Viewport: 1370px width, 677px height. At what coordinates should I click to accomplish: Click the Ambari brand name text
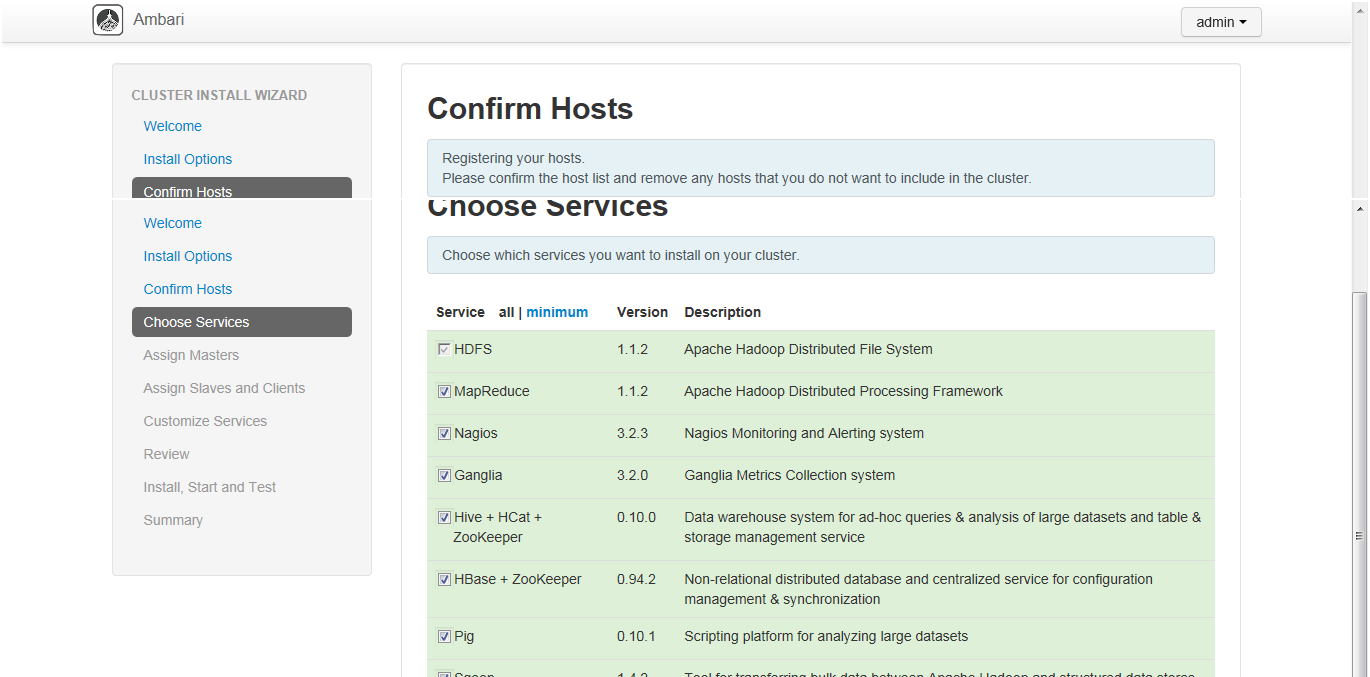click(x=158, y=20)
